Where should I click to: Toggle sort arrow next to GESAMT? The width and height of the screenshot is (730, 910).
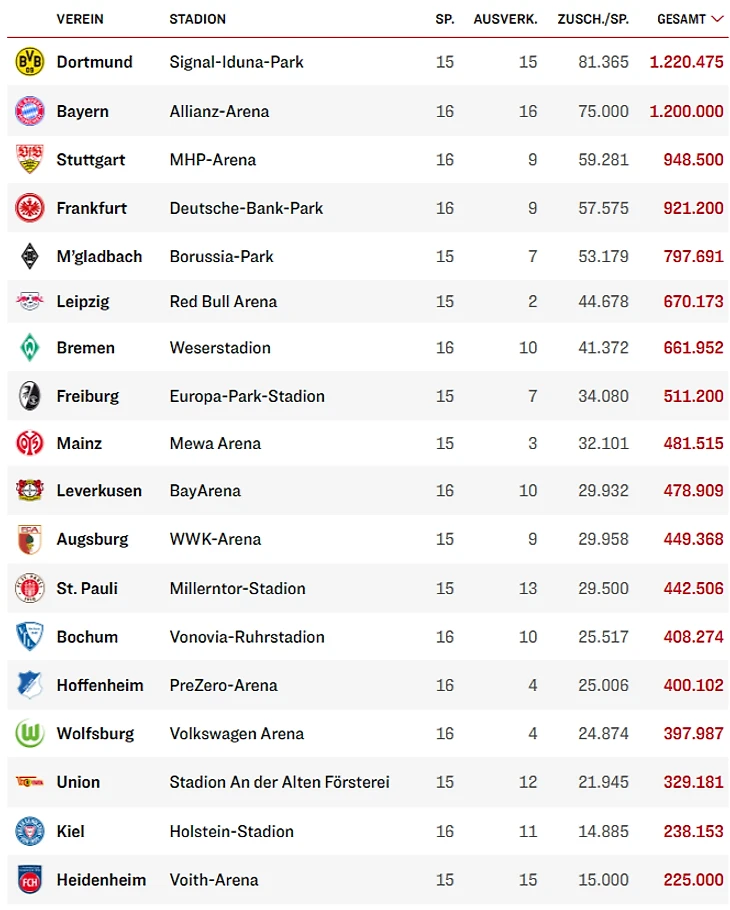point(716,19)
